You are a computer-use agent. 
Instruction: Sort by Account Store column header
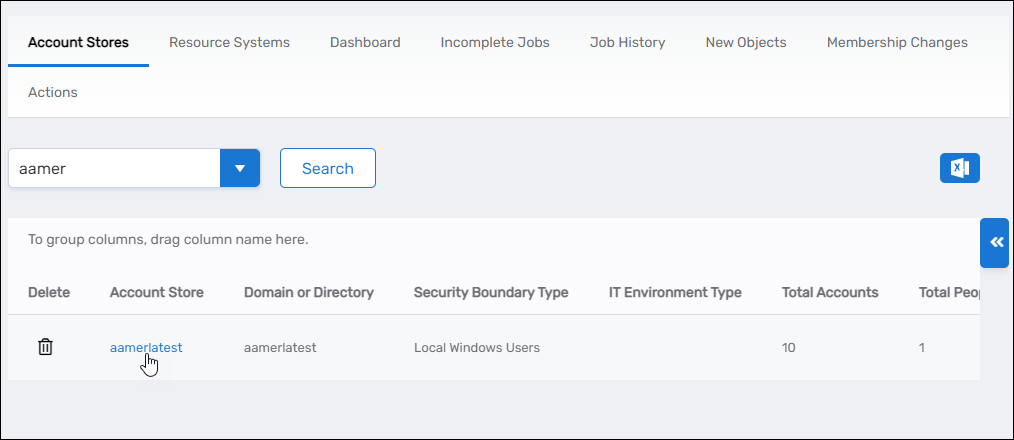point(157,292)
